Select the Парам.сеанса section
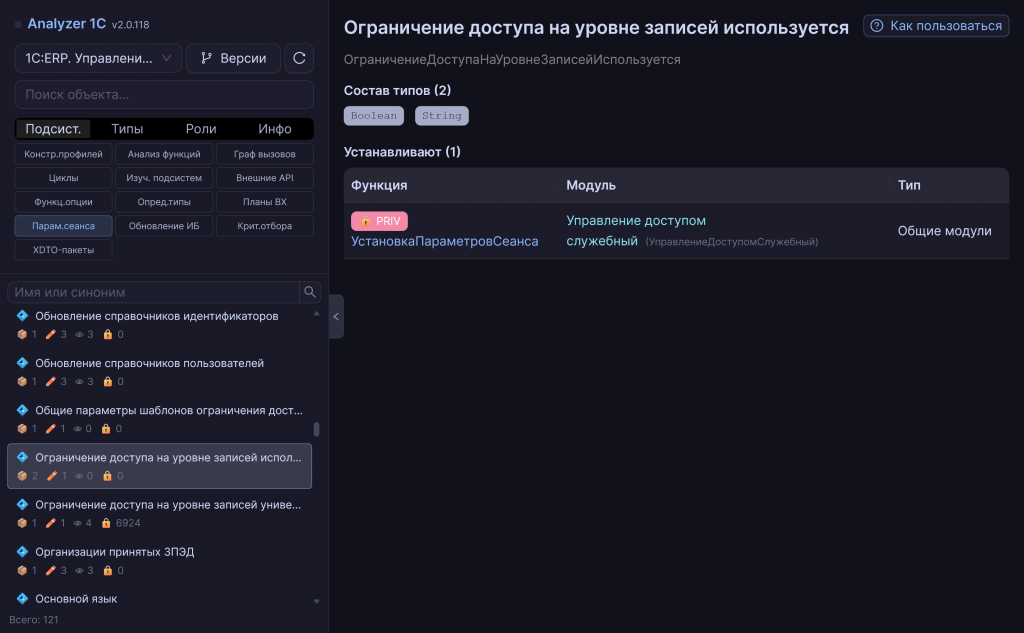This screenshot has width=1024, height=633. pos(63,226)
